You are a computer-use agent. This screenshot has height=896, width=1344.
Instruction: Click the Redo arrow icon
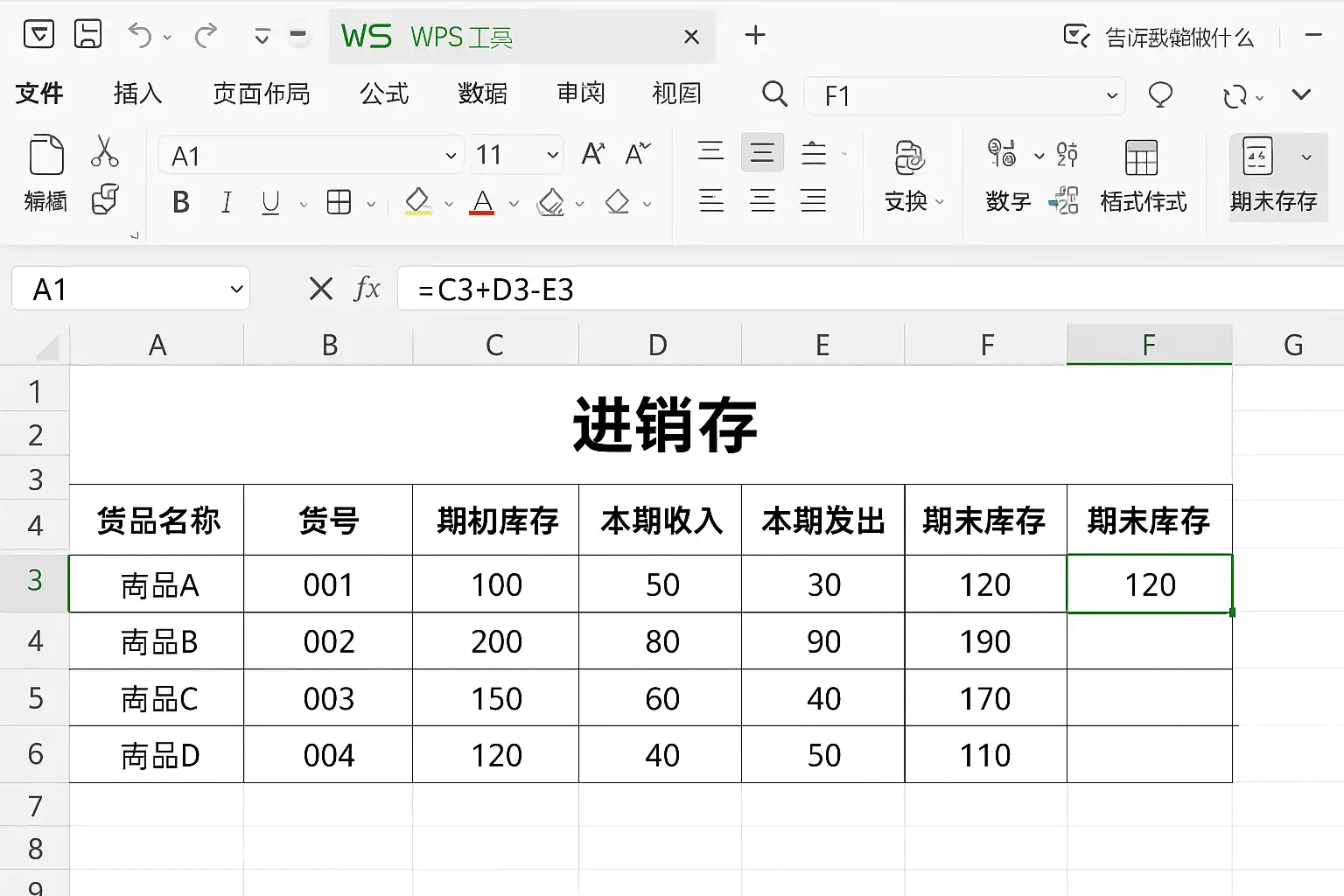[x=206, y=35]
